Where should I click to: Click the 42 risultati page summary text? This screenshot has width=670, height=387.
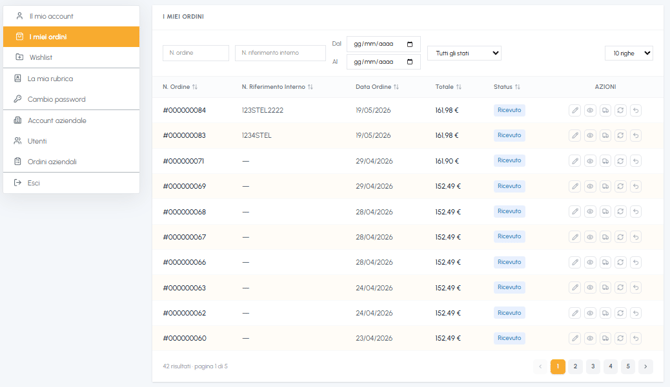tap(195, 366)
